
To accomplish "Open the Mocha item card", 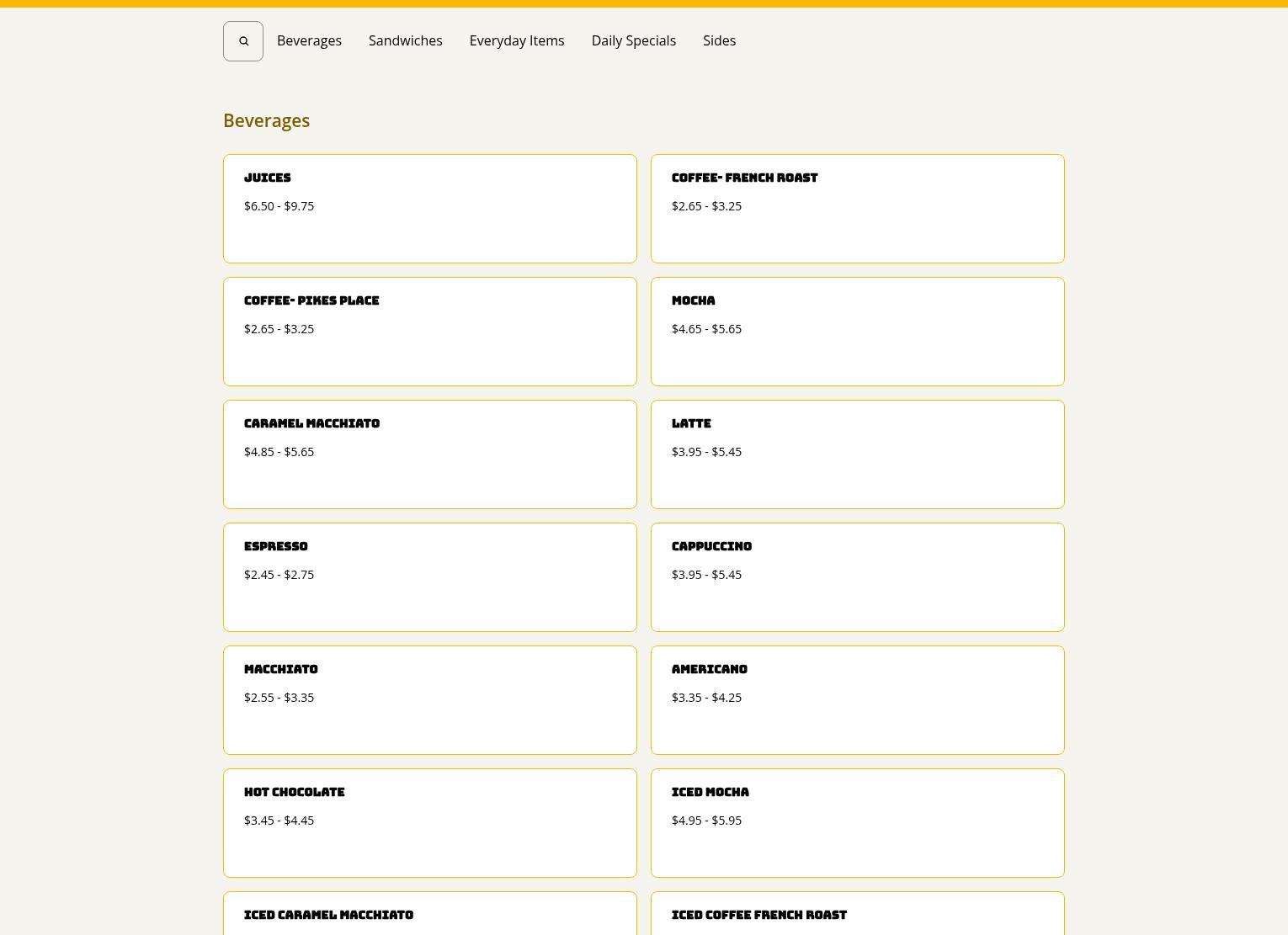I will [x=857, y=332].
